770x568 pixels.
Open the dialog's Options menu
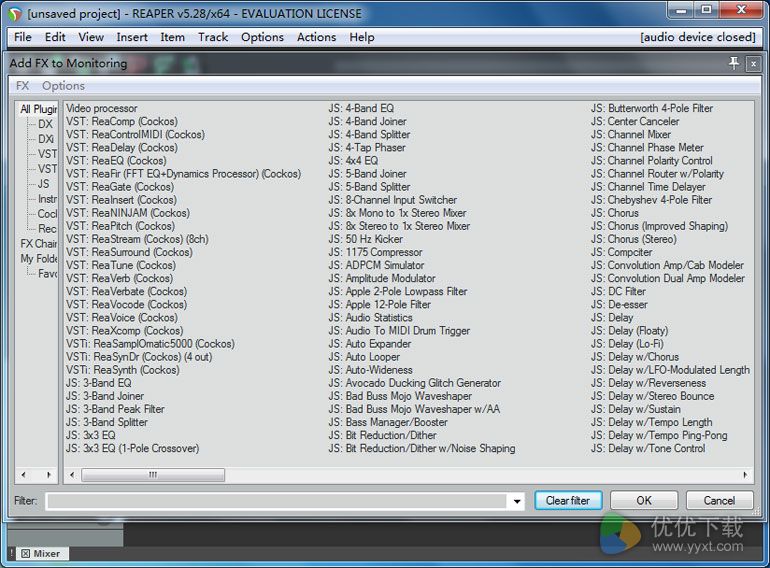click(63, 85)
